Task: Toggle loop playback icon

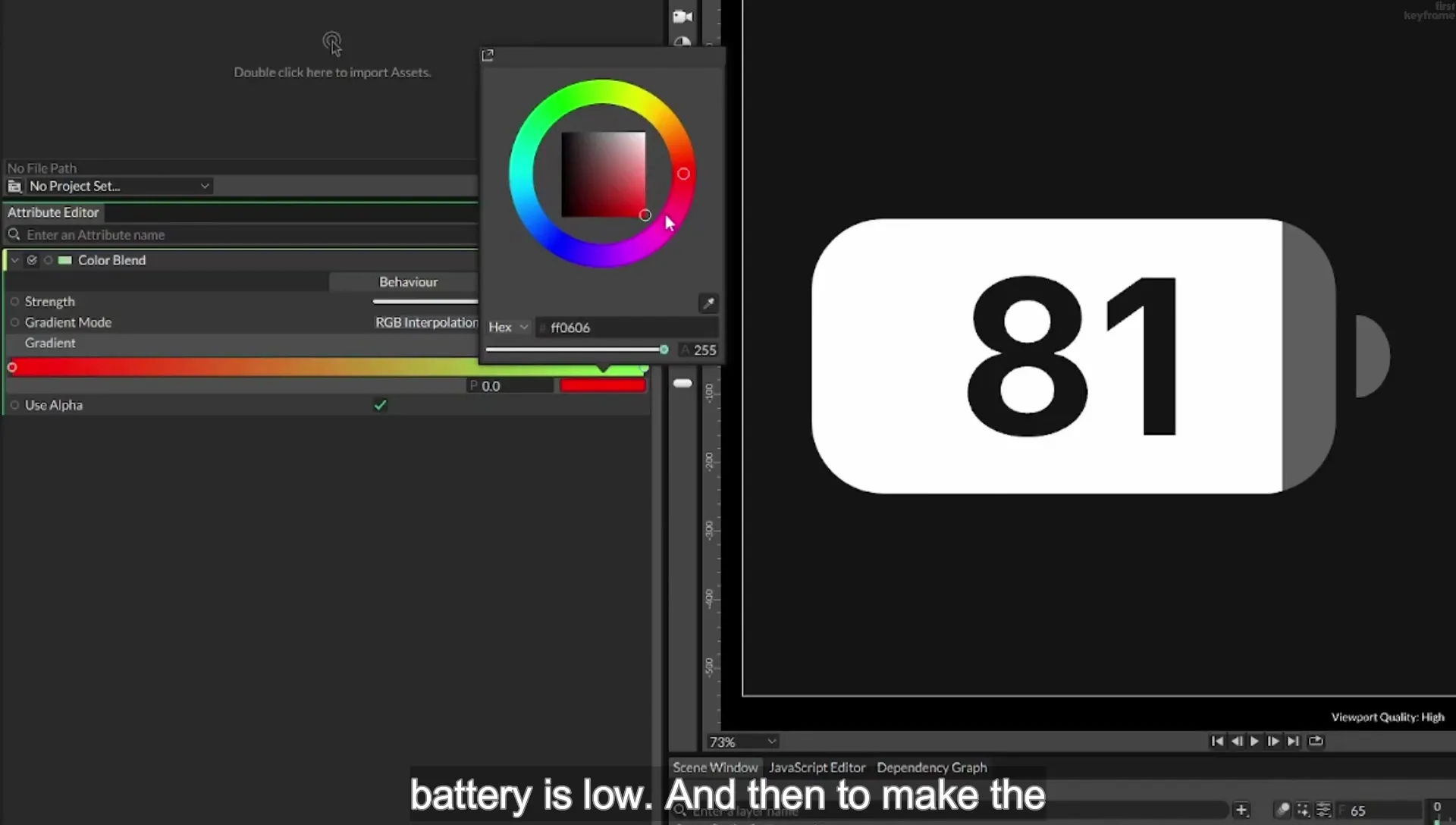Action: point(1316,742)
